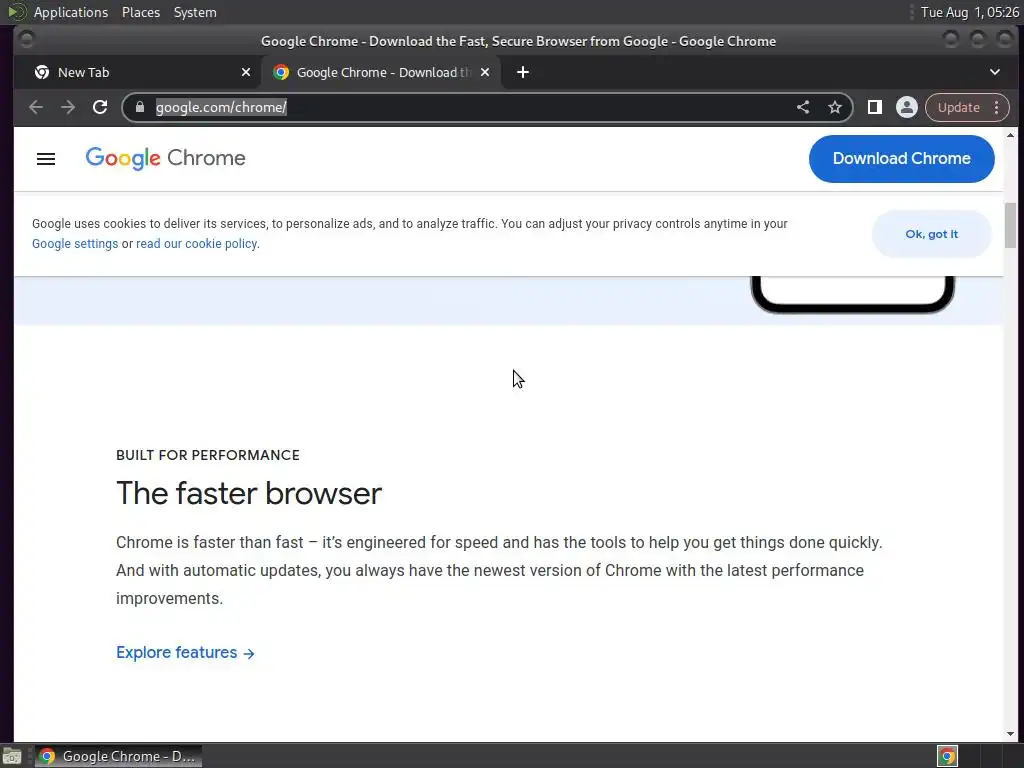Close the New Tab tab

tap(246, 72)
